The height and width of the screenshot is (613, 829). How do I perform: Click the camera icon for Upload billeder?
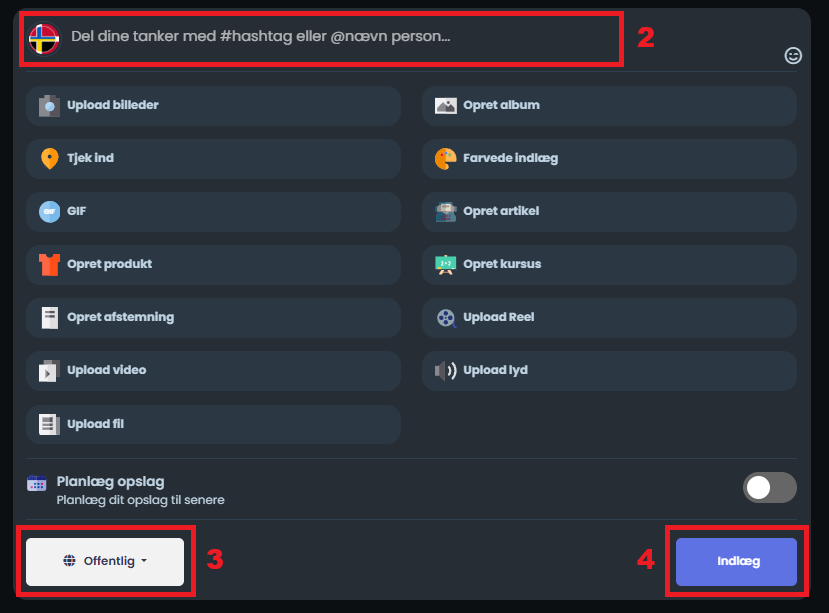[x=49, y=106]
